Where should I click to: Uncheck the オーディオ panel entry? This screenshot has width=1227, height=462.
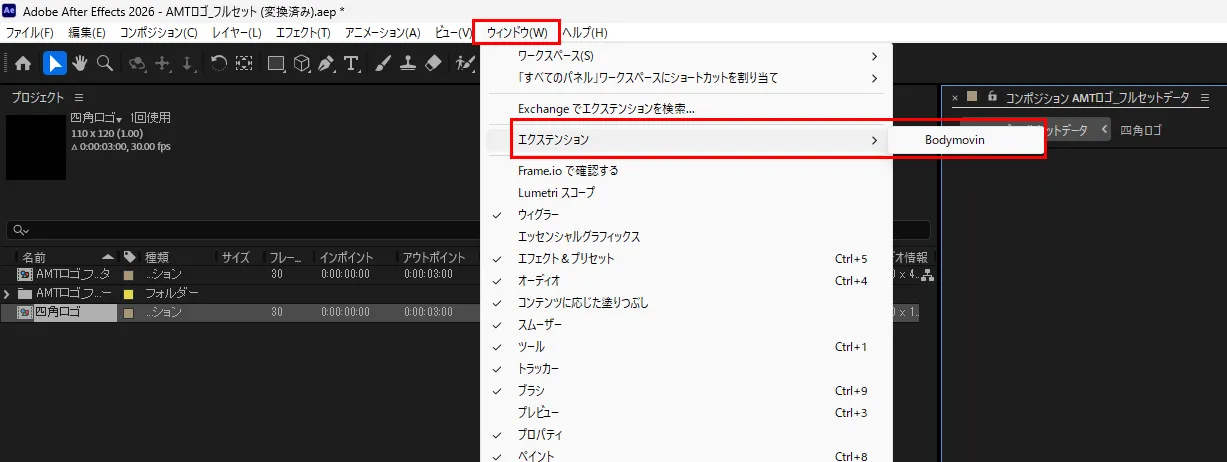click(x=538, y=280)
